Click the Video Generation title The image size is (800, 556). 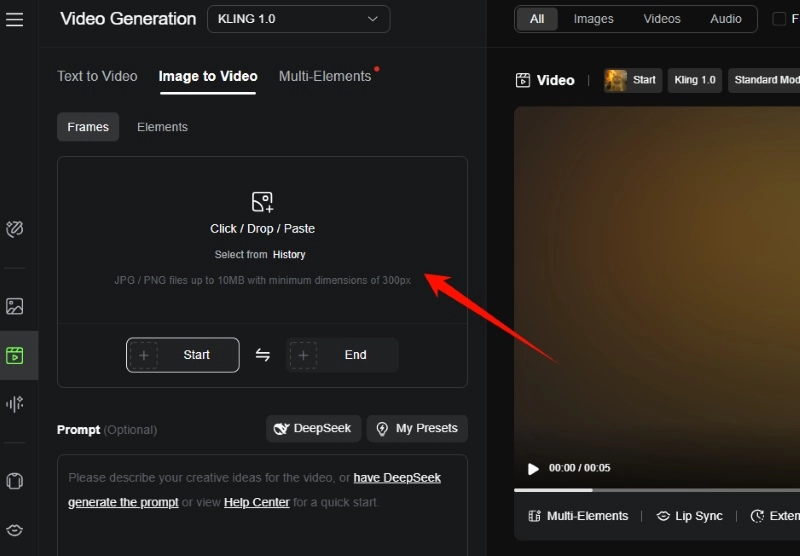pyautogui.click(x=128, y=19)
